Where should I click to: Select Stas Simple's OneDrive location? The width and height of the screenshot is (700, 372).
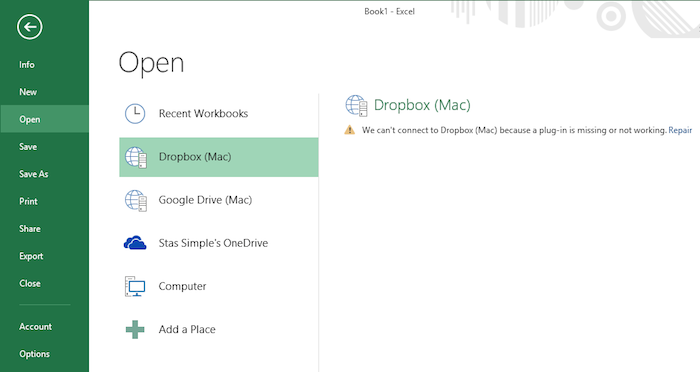coord(219,243)
